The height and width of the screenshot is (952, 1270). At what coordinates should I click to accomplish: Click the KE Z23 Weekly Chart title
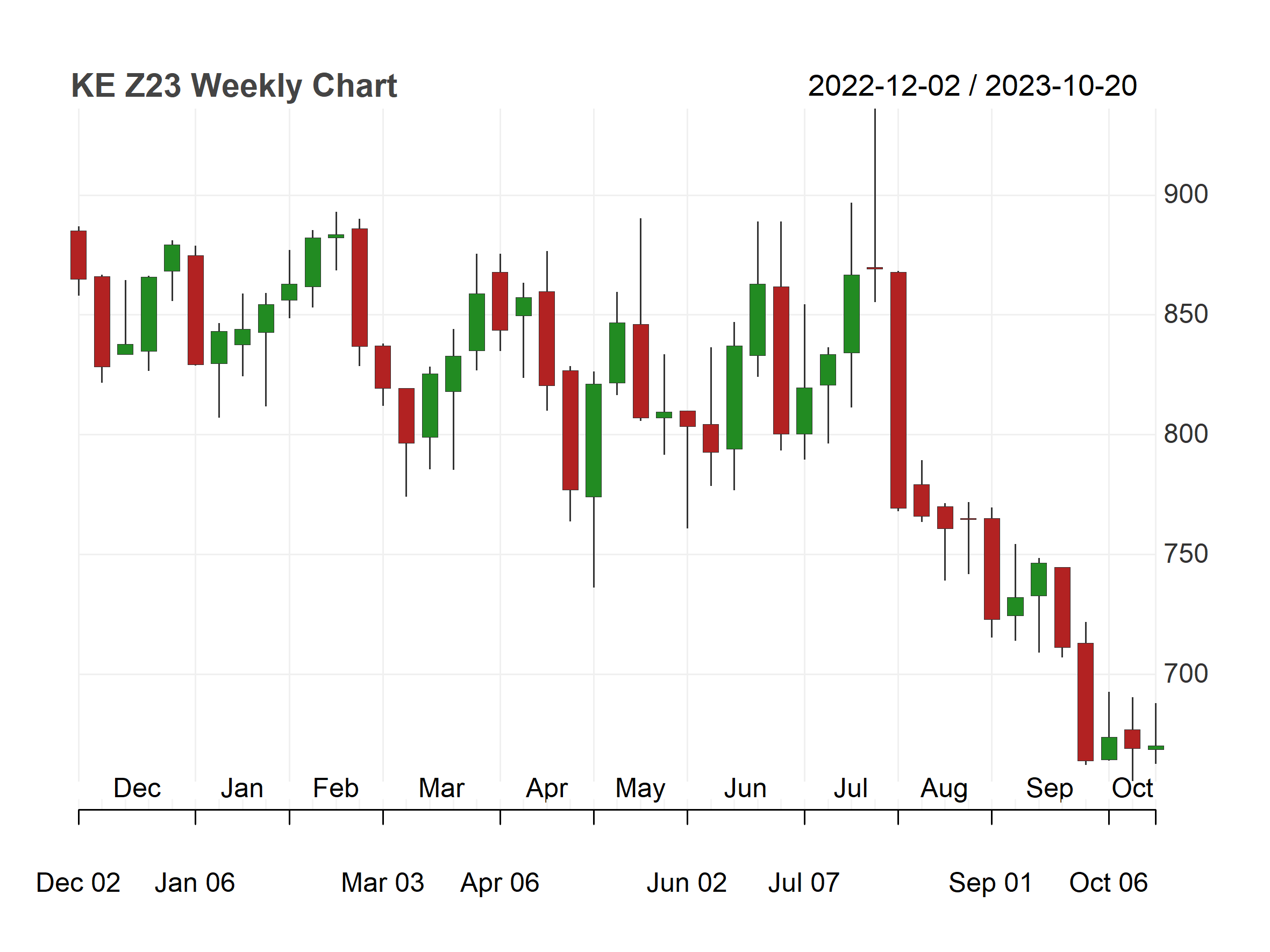click(x=234, y=86)
